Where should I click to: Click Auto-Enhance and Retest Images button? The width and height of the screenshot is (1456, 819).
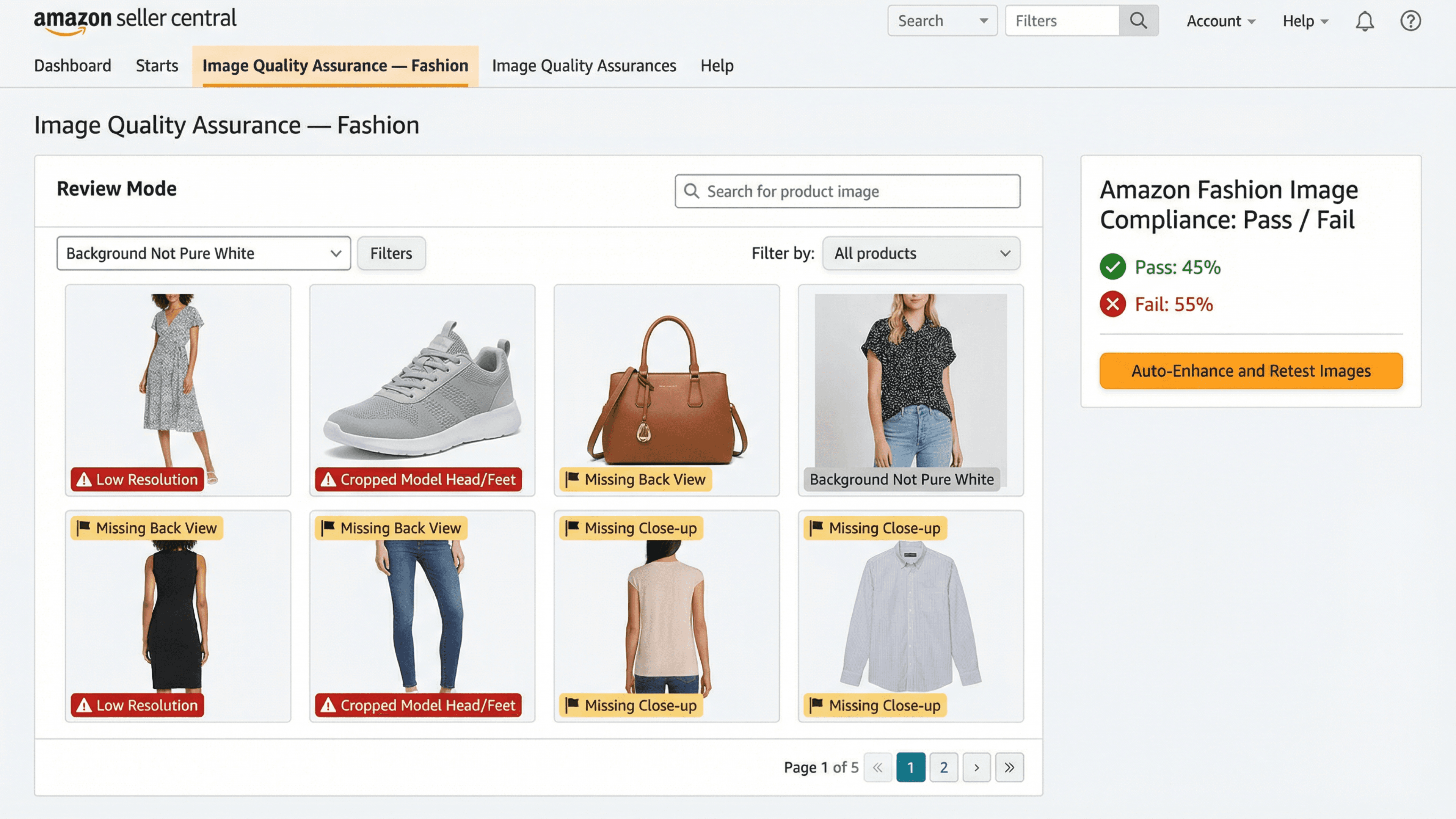[1251, 371]
